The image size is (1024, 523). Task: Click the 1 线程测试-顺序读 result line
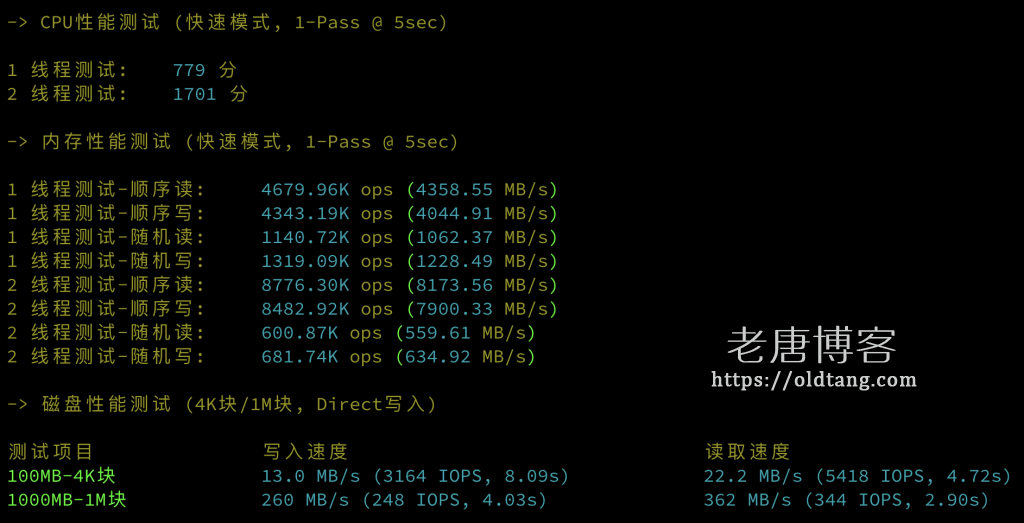(282, 190)
